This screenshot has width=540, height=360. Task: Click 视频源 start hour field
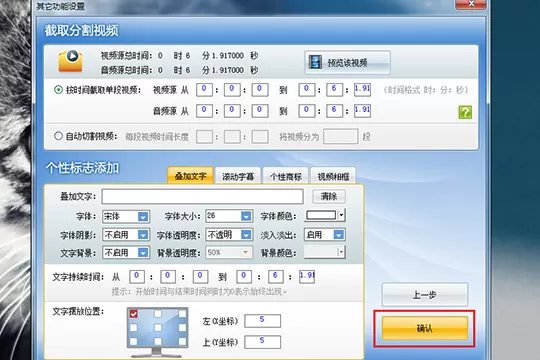204,90
